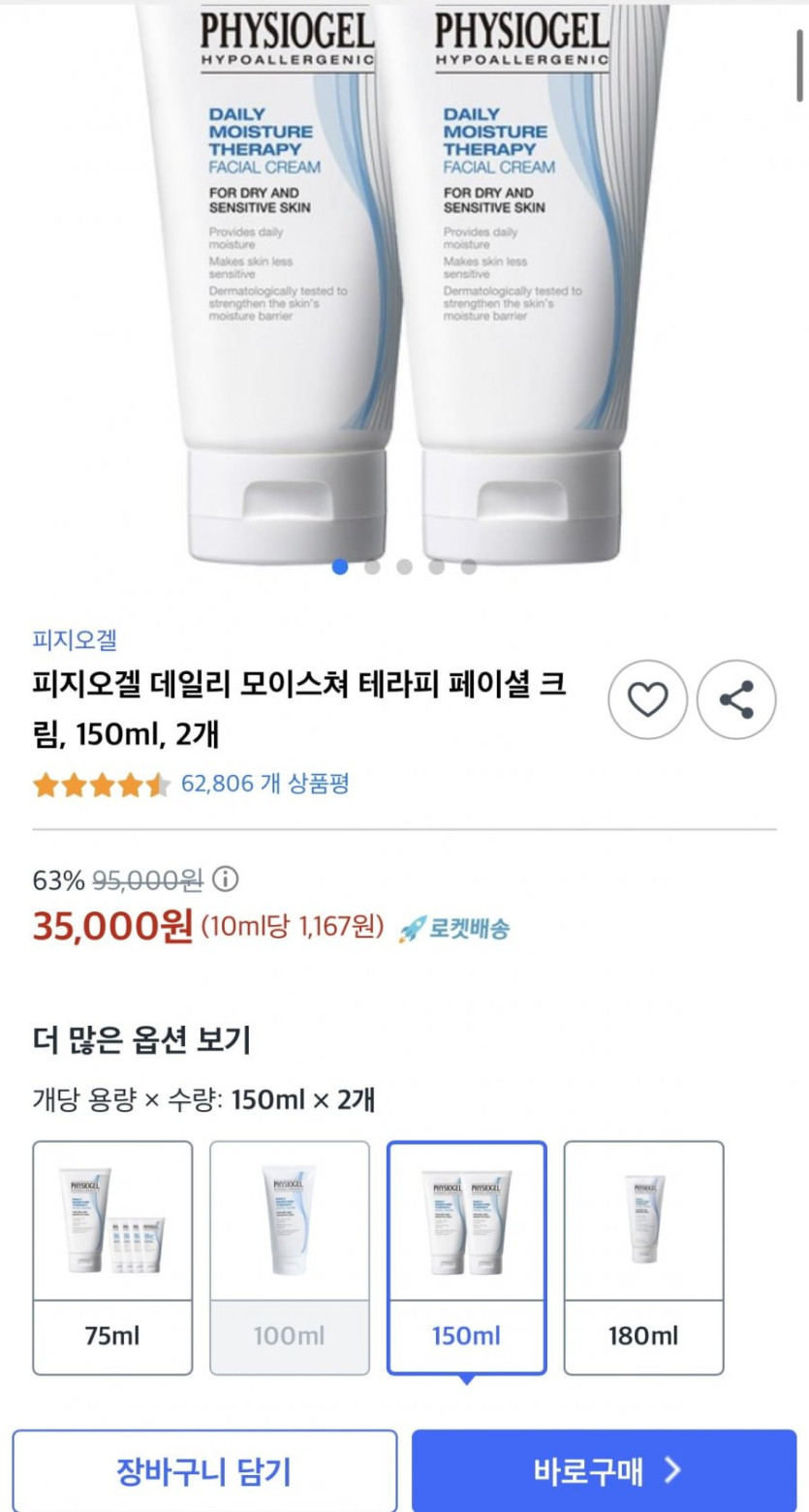Screen dimensions: 809x1512
Task: Select the 150ml two-pack option
Action: click(x=466, y=1257)
